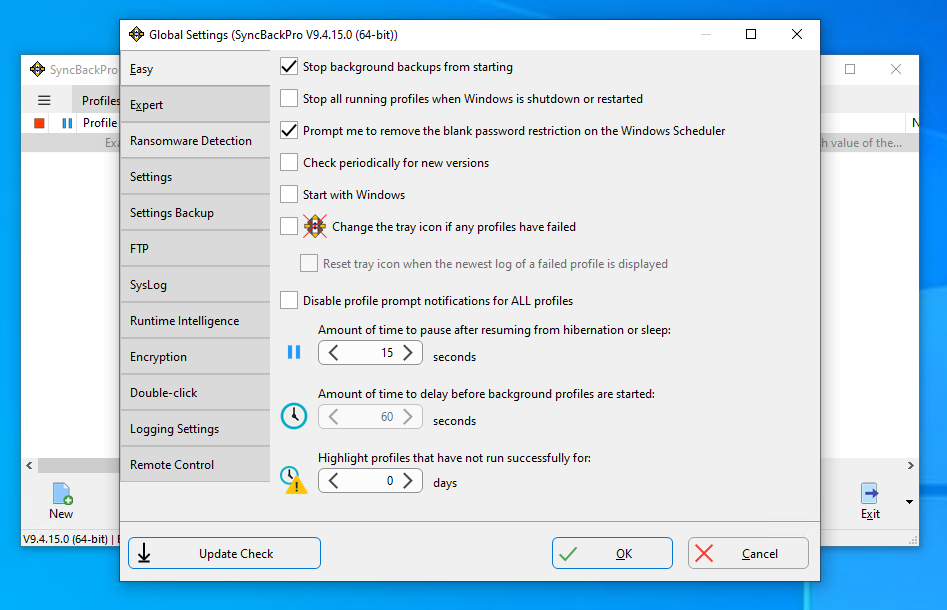Tick the Start with Windows checkbox
This screenshot has width=947, height=610.
tap(289, 194)
